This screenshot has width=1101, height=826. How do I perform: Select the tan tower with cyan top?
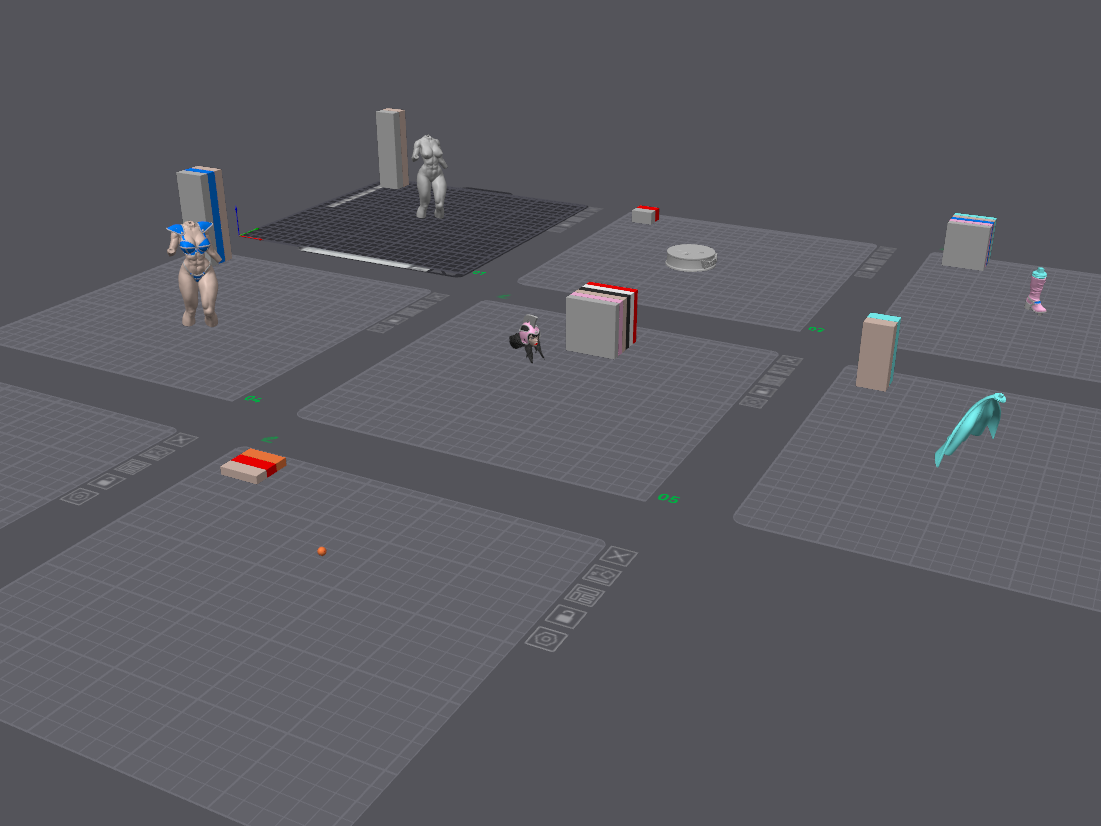coord(878,351)
